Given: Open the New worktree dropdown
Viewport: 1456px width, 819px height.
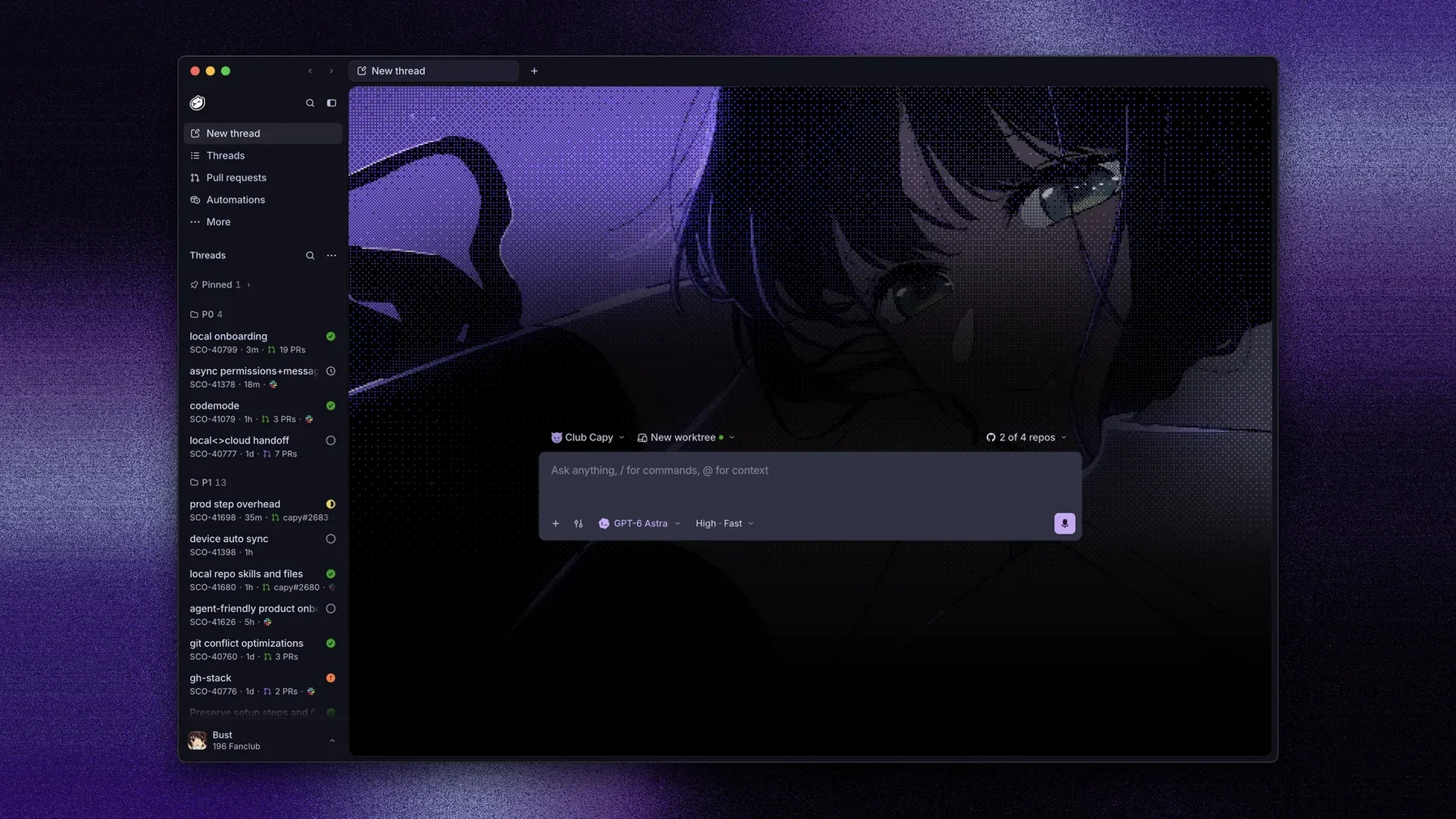Looking at the screenshot, I should point(686,437).
